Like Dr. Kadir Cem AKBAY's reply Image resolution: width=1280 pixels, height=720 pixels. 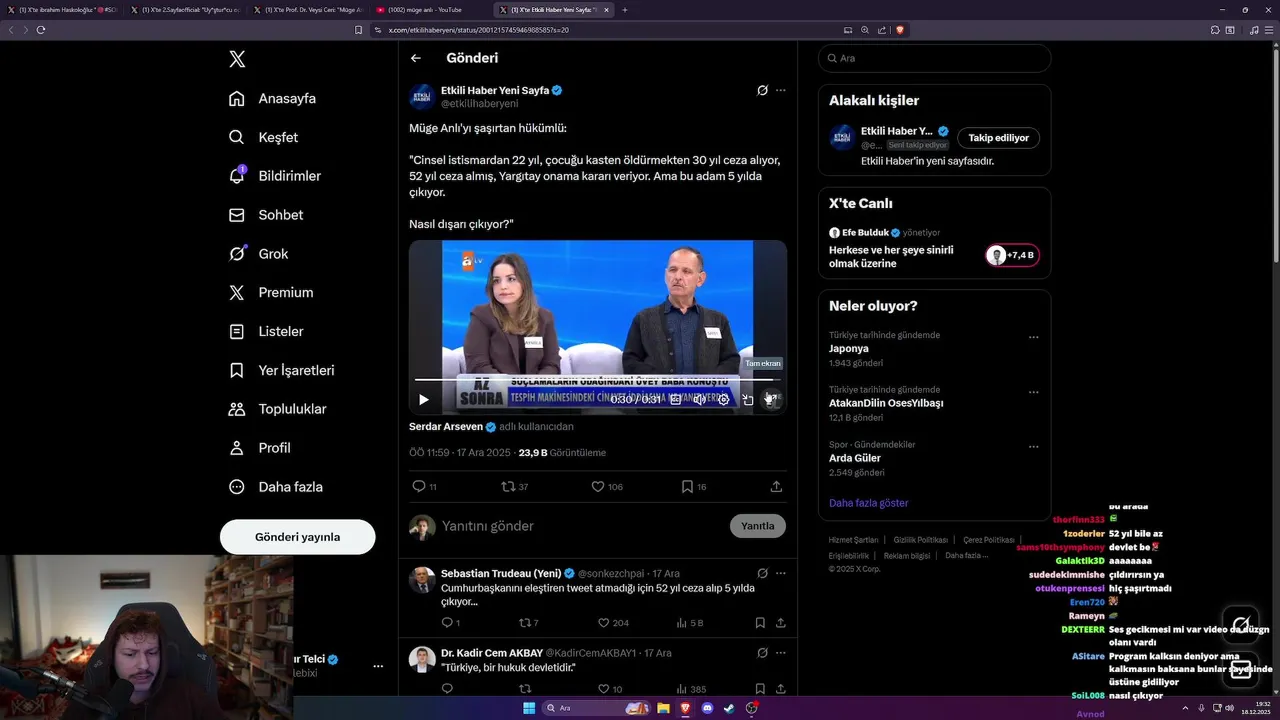[609, 689]
